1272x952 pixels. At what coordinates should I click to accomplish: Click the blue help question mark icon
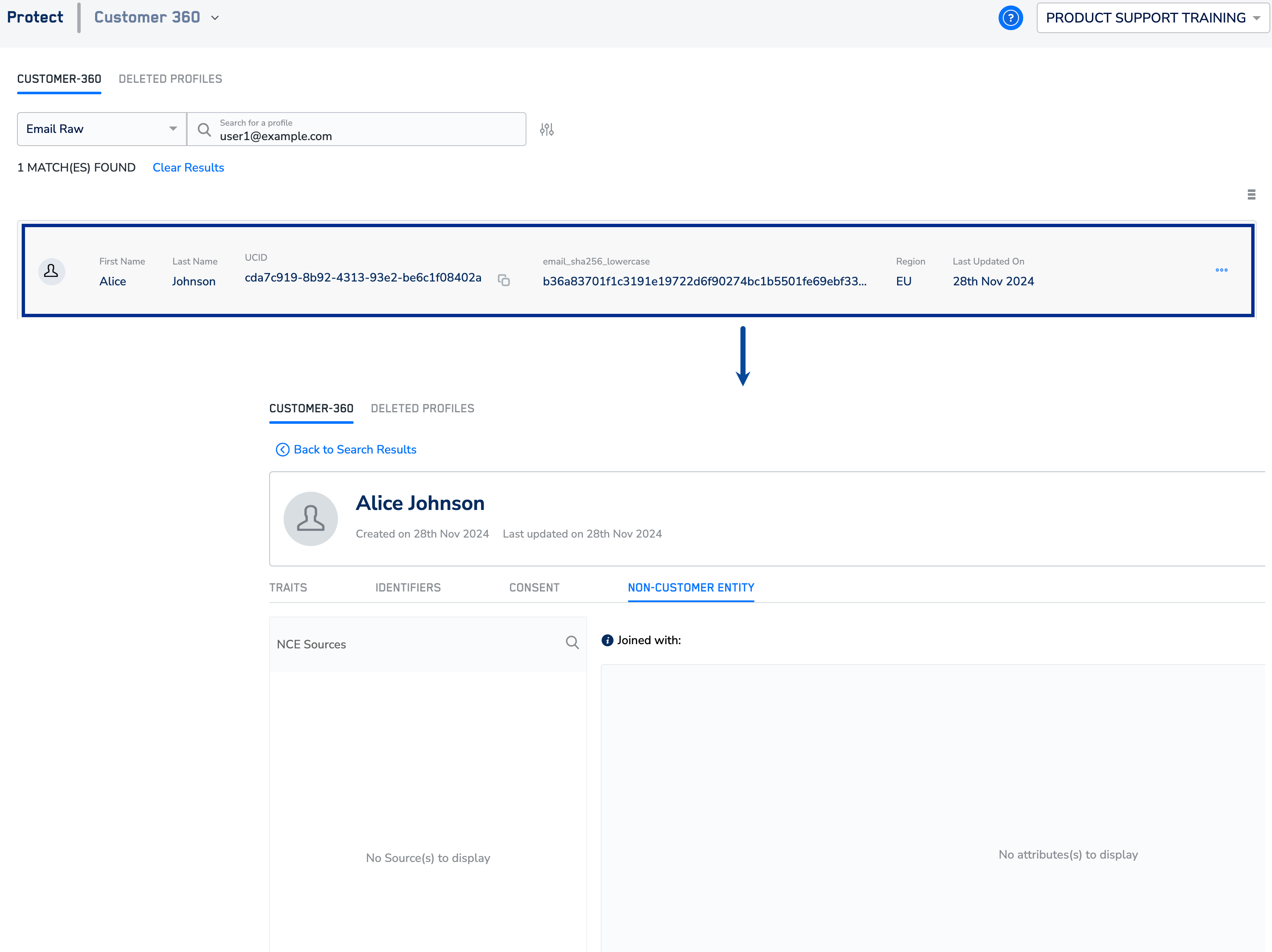(1010, 18)
